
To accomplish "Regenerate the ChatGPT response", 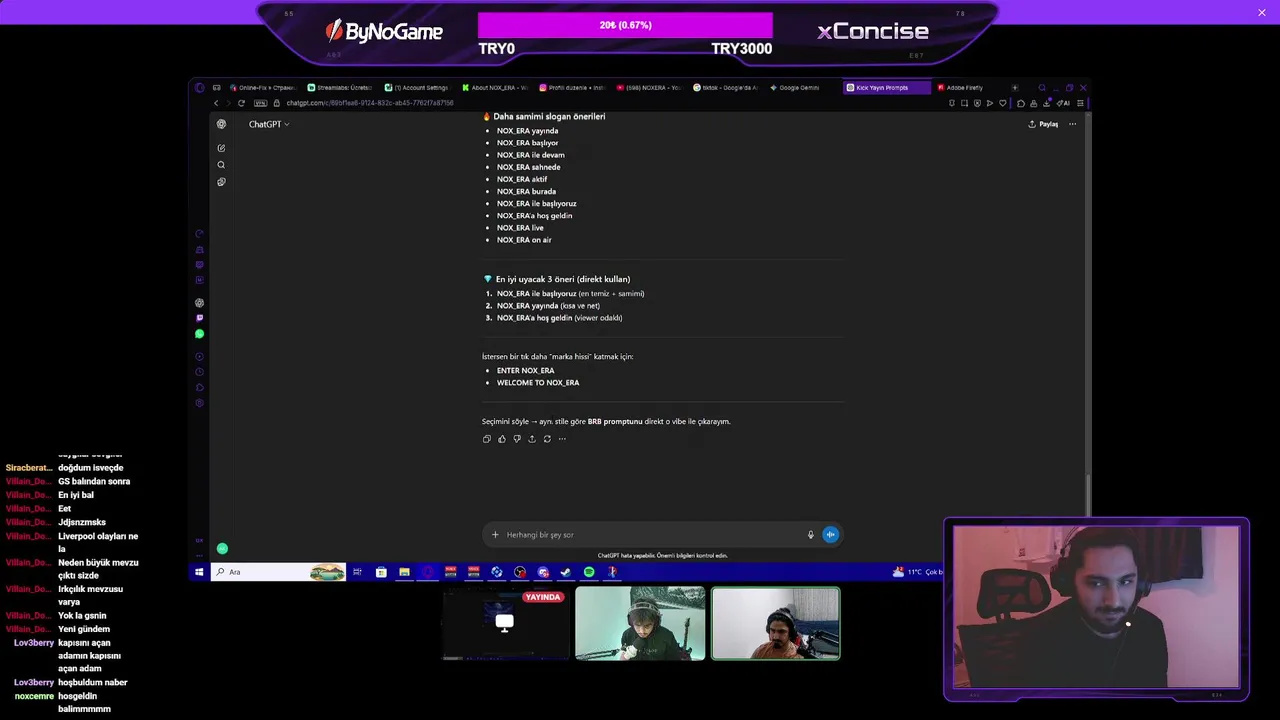I will point(547,439).
